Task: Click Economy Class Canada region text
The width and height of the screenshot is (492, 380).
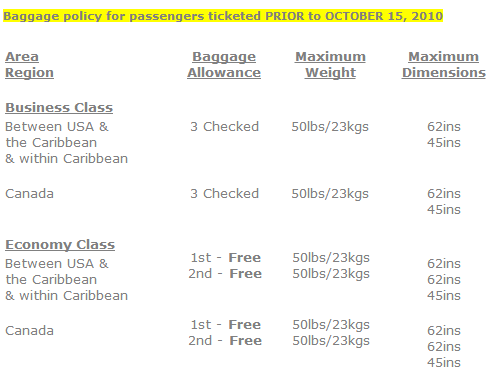Action: pyautogui.click(x=29, y=331)
